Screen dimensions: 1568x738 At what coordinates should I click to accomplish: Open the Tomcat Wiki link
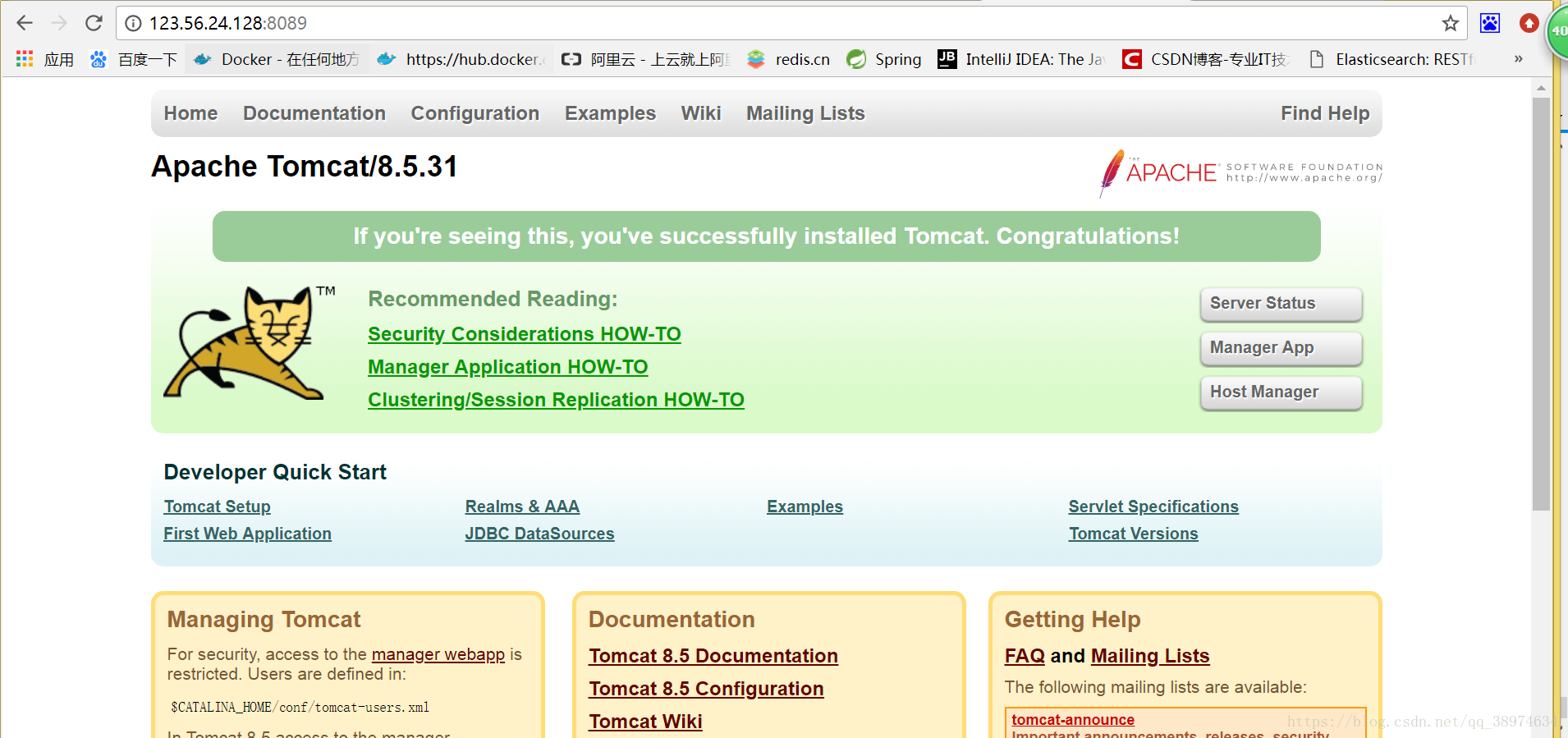tap(645, 722)
